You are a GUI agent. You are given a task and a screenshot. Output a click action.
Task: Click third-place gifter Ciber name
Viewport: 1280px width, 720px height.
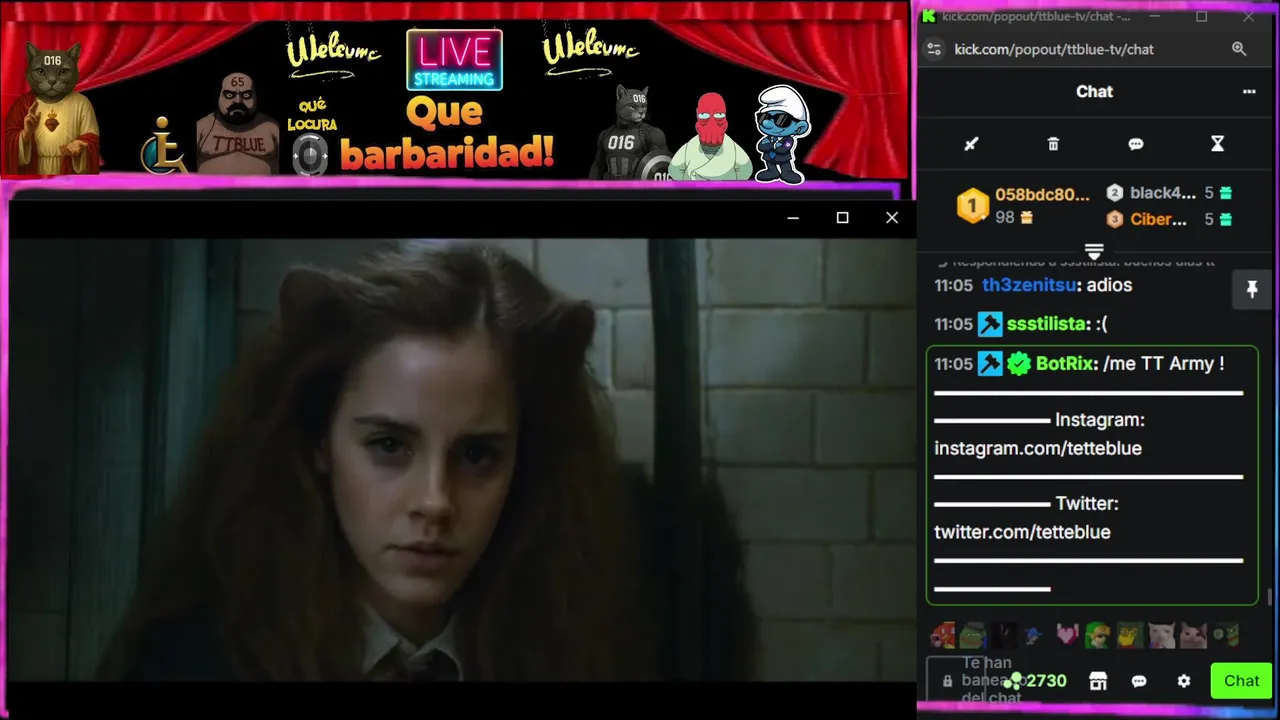click(1159, 219)
